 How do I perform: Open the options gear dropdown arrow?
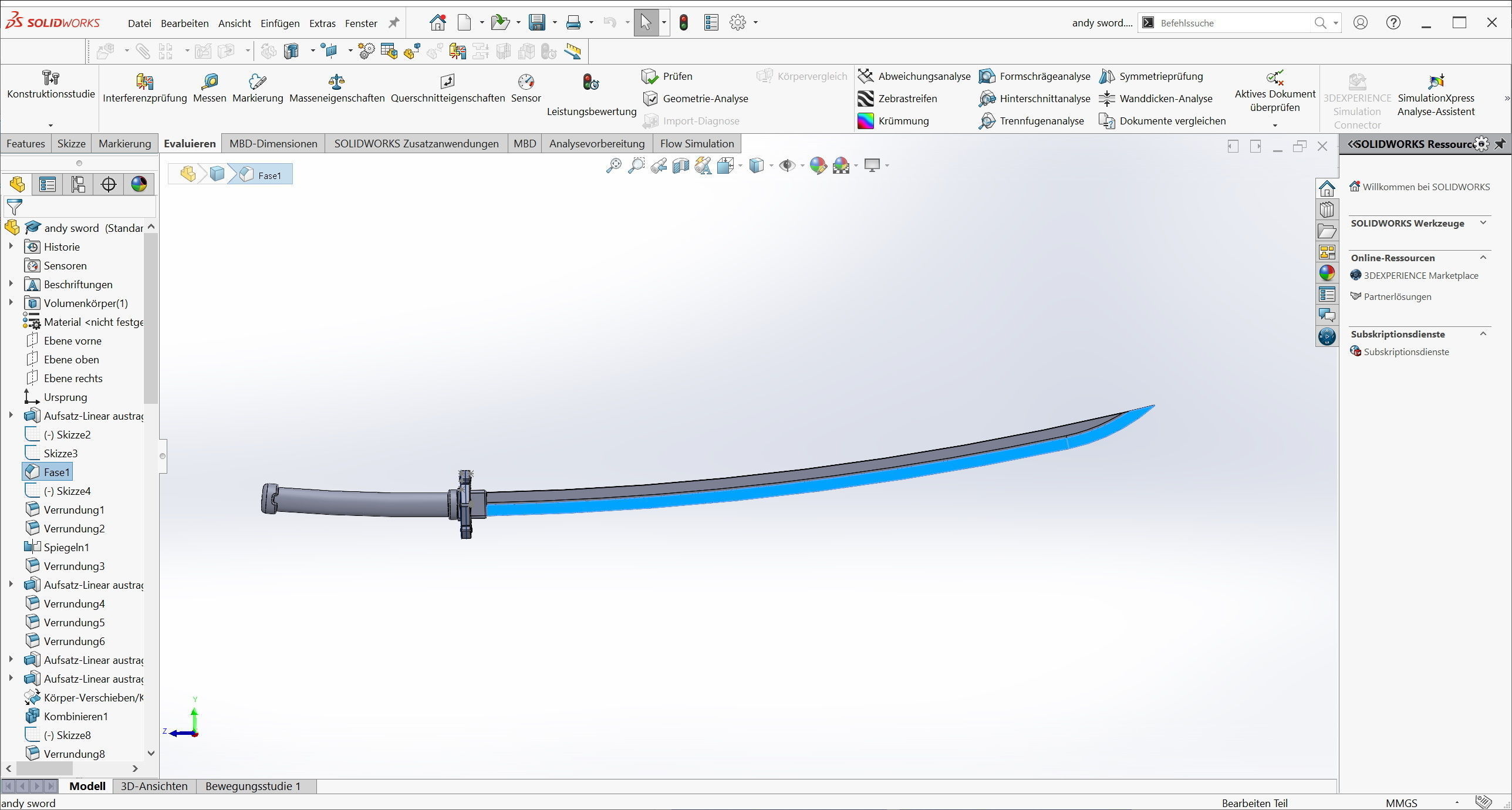click(x=755, y=23)
